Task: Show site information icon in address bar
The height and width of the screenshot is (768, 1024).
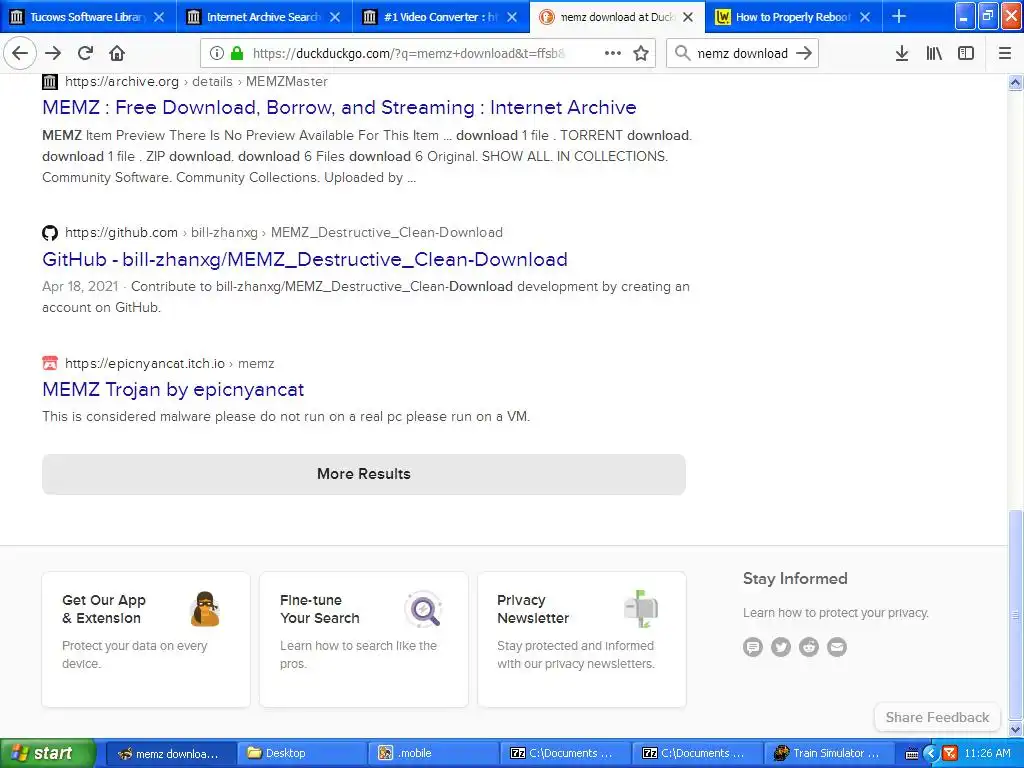Action: coord(216,53)
